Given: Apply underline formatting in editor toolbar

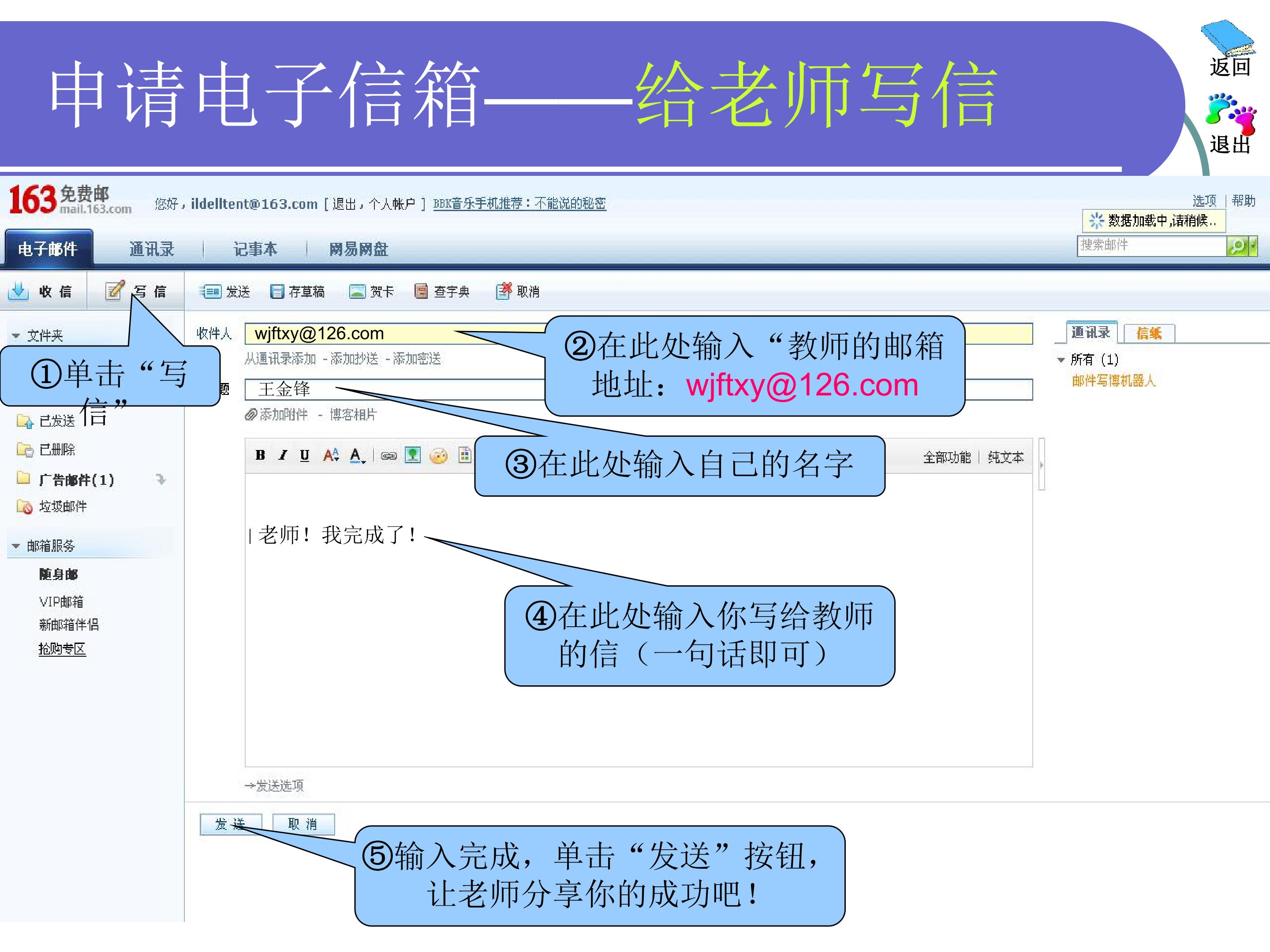Looking at the screenshot, I should (x=305, y=455).
